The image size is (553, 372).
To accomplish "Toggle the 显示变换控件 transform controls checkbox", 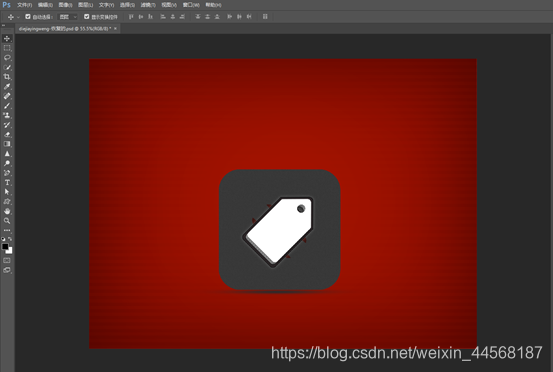I will point(87,17).
